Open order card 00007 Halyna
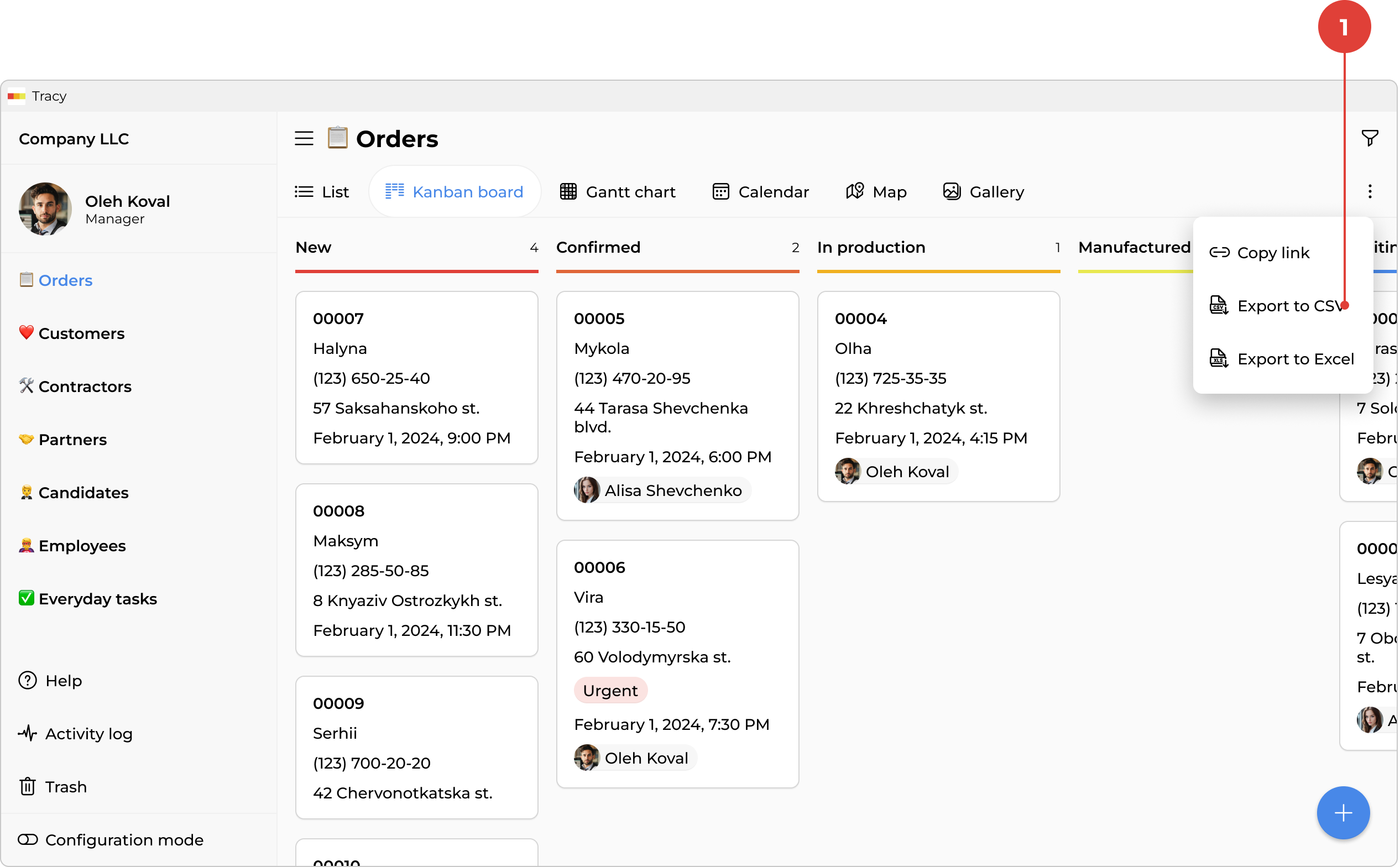Viewport: 1400px width, 867px height. pyautogui.click(x=416, y=377)
